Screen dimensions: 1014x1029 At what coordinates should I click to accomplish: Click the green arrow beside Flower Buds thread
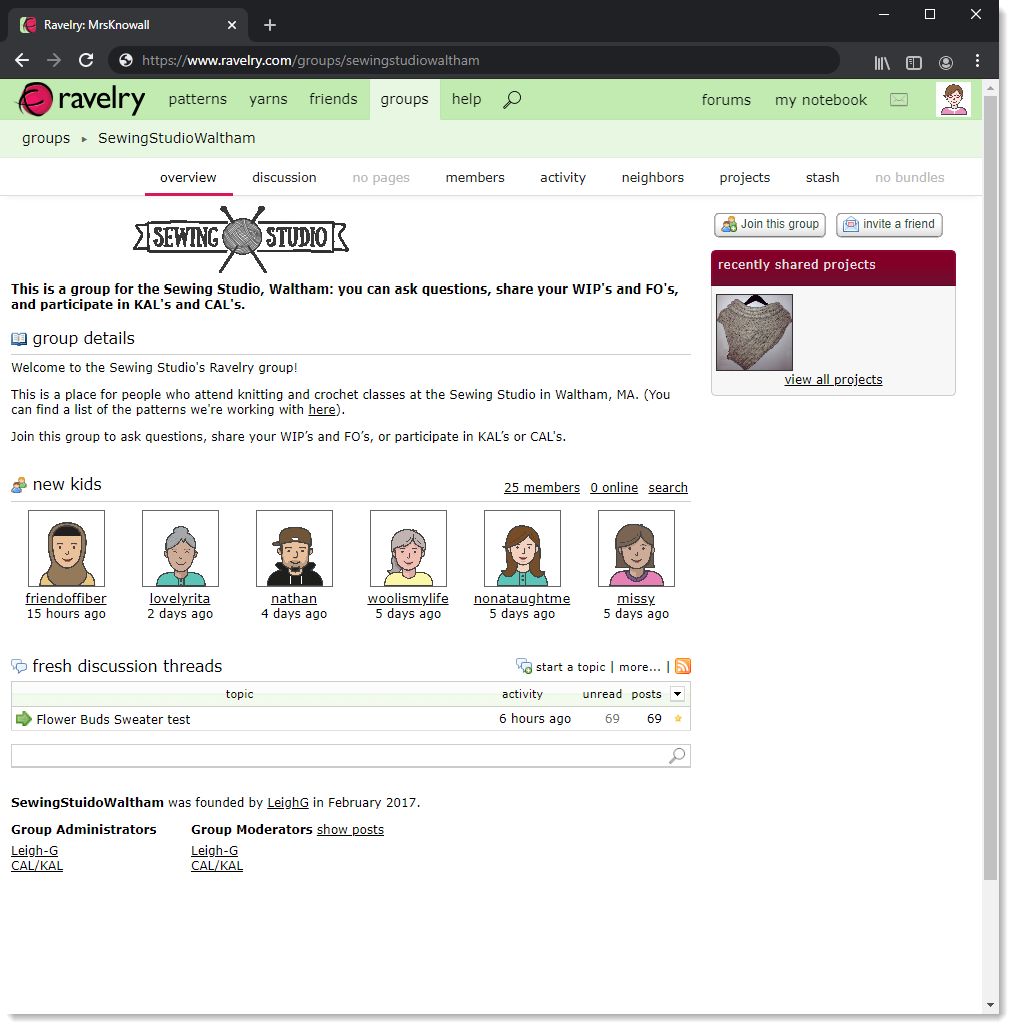(24, 719)
